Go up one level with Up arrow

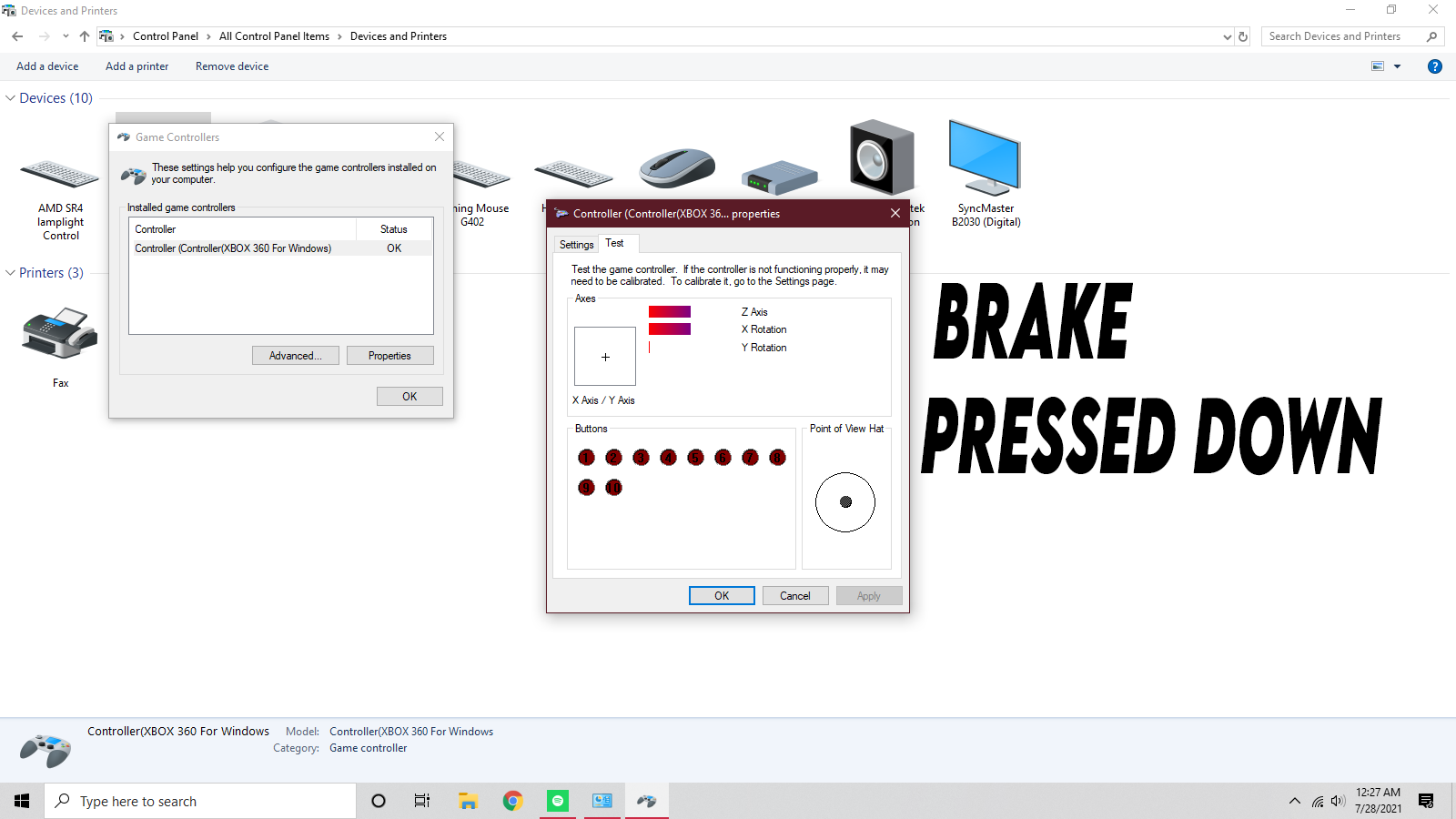tap(85, 36)
